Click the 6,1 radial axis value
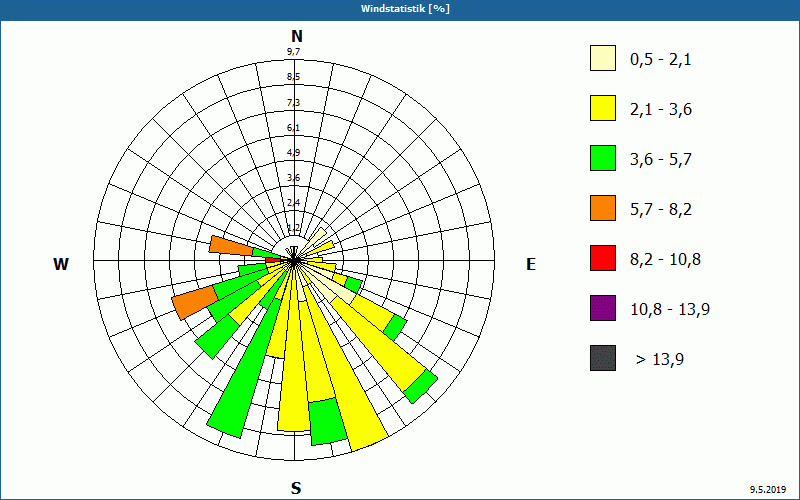Viewport: 800px width, 500px height. [x=293, y=128]
